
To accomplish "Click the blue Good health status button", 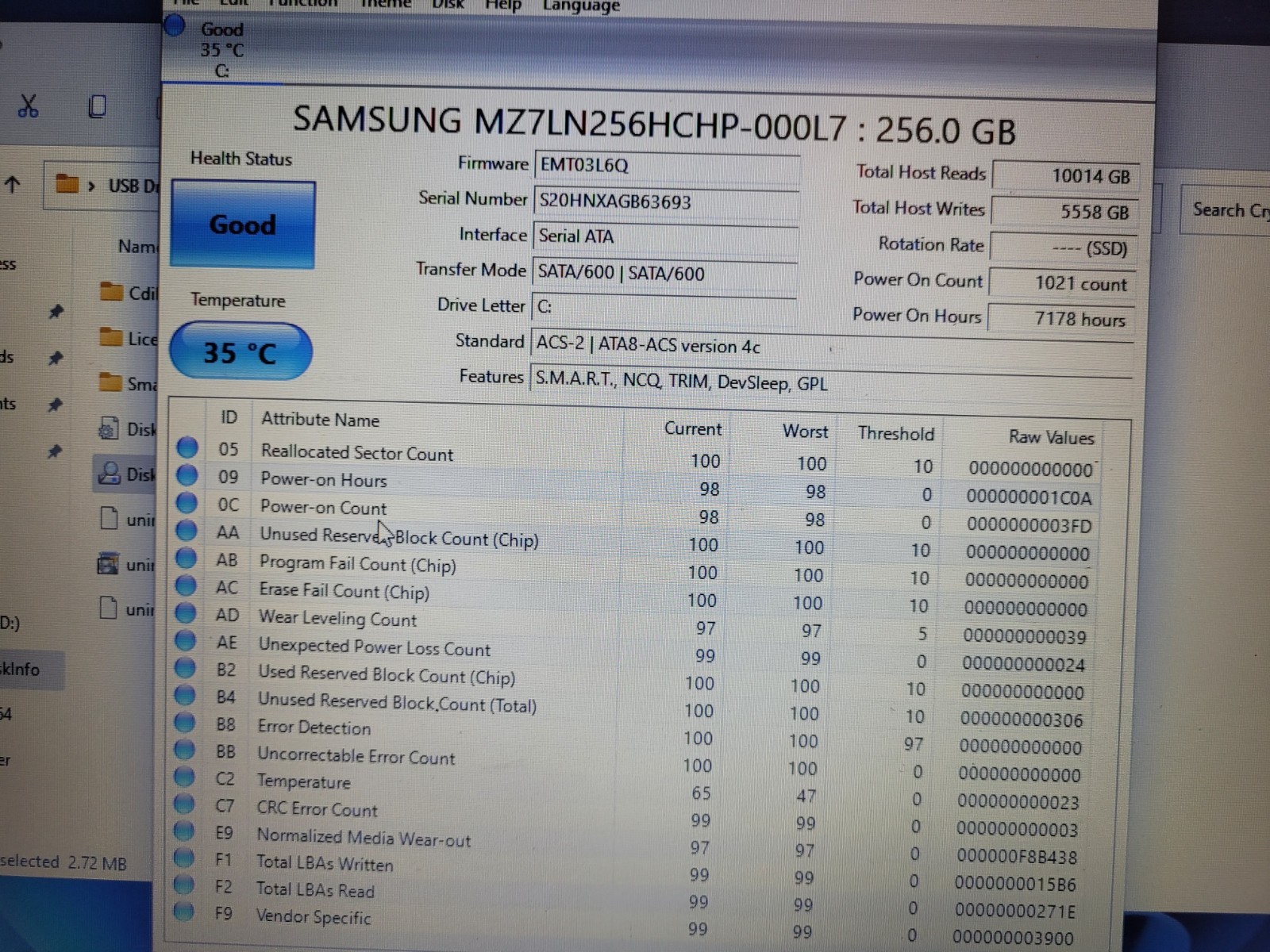I will 243,225.
